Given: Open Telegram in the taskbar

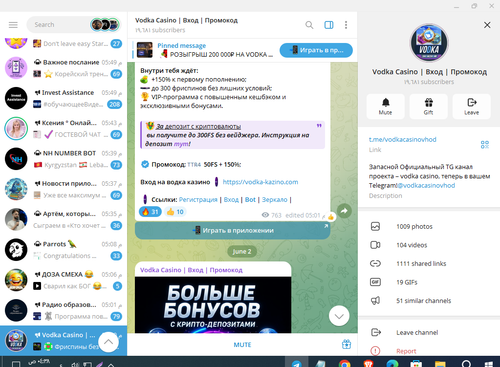Looking at the screenshot, I should coord(296,363).
